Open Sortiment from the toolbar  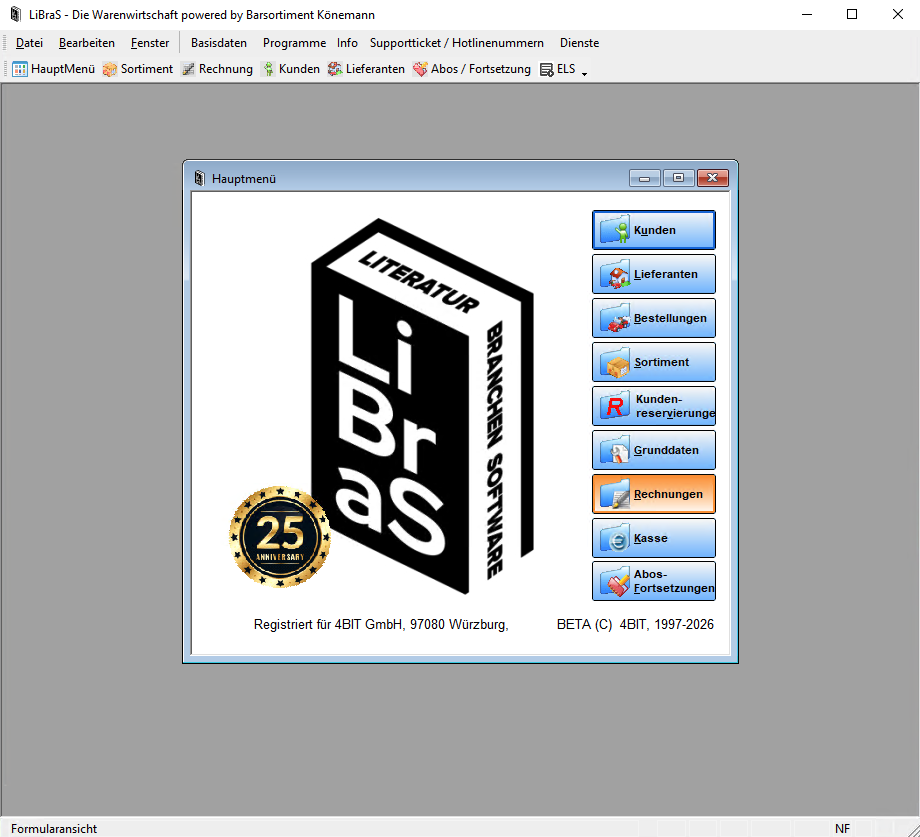[x=110, y=69]
